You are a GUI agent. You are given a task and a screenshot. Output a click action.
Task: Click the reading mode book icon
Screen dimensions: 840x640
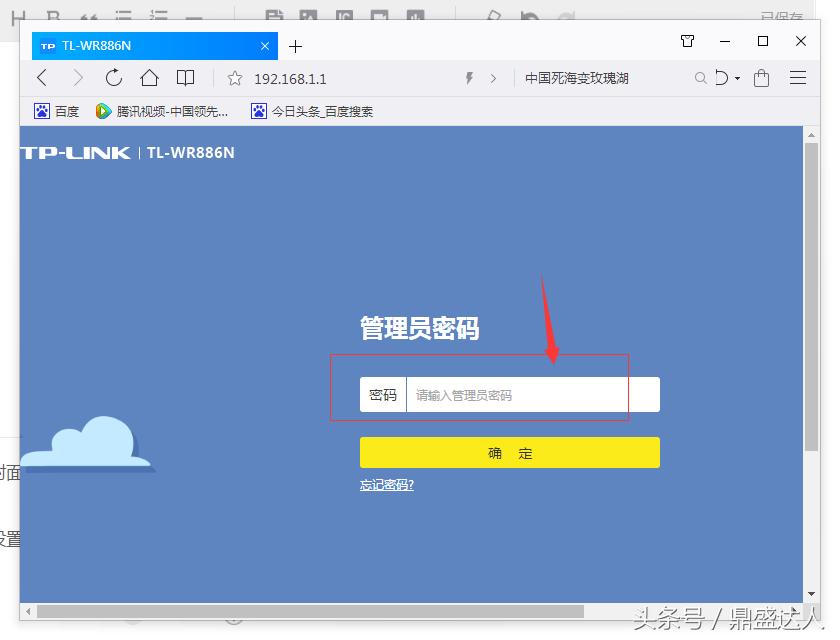coord(186,78)
